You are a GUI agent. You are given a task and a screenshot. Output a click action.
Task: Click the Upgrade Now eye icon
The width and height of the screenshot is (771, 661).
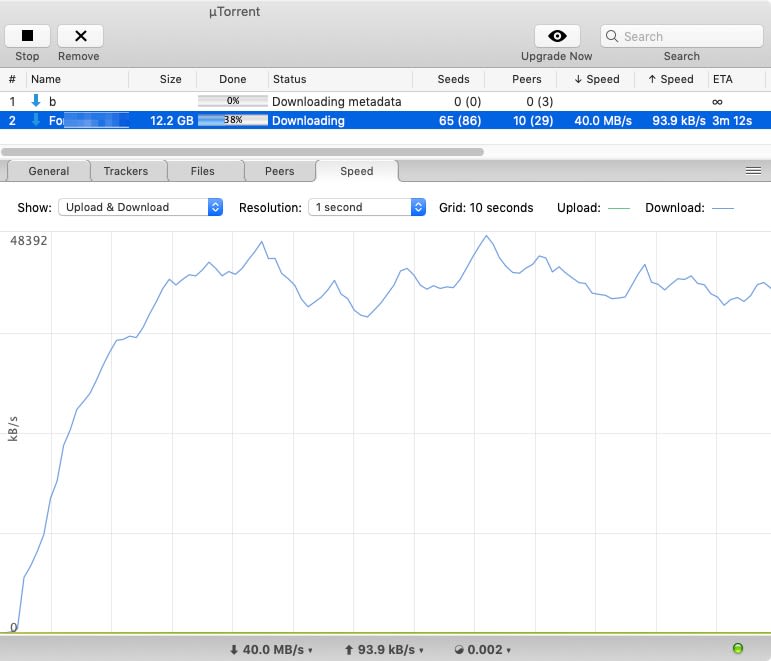557,36
